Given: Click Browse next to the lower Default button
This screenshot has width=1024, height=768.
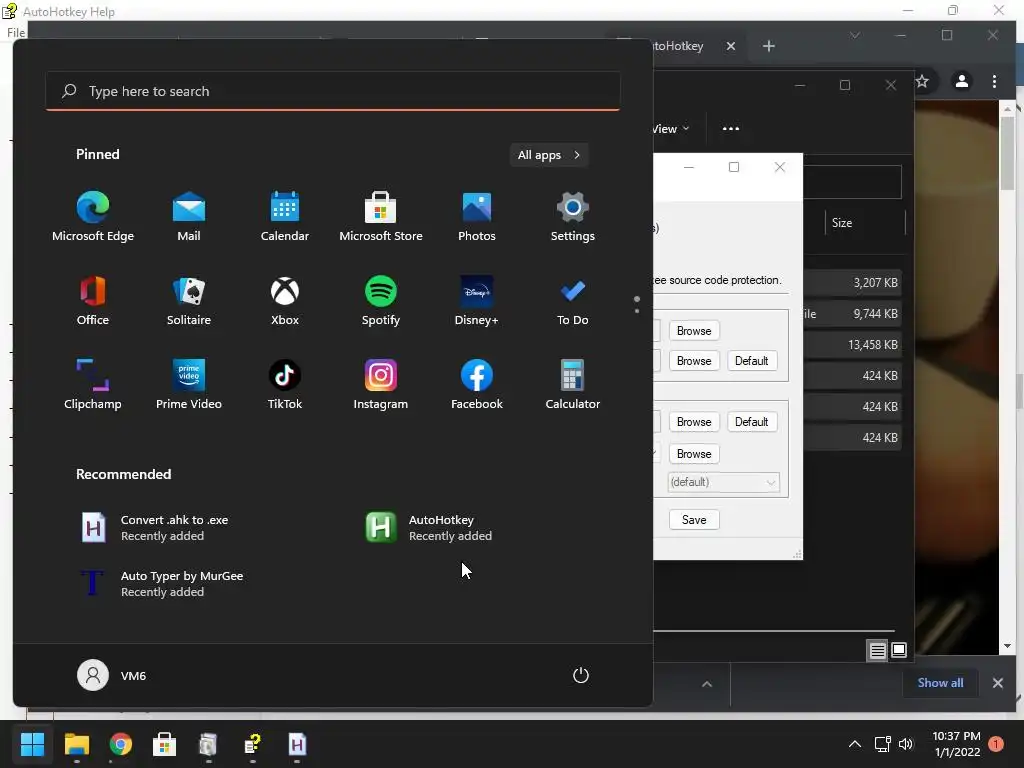Looking at the screenshot, I should click(x=694, y=422).
